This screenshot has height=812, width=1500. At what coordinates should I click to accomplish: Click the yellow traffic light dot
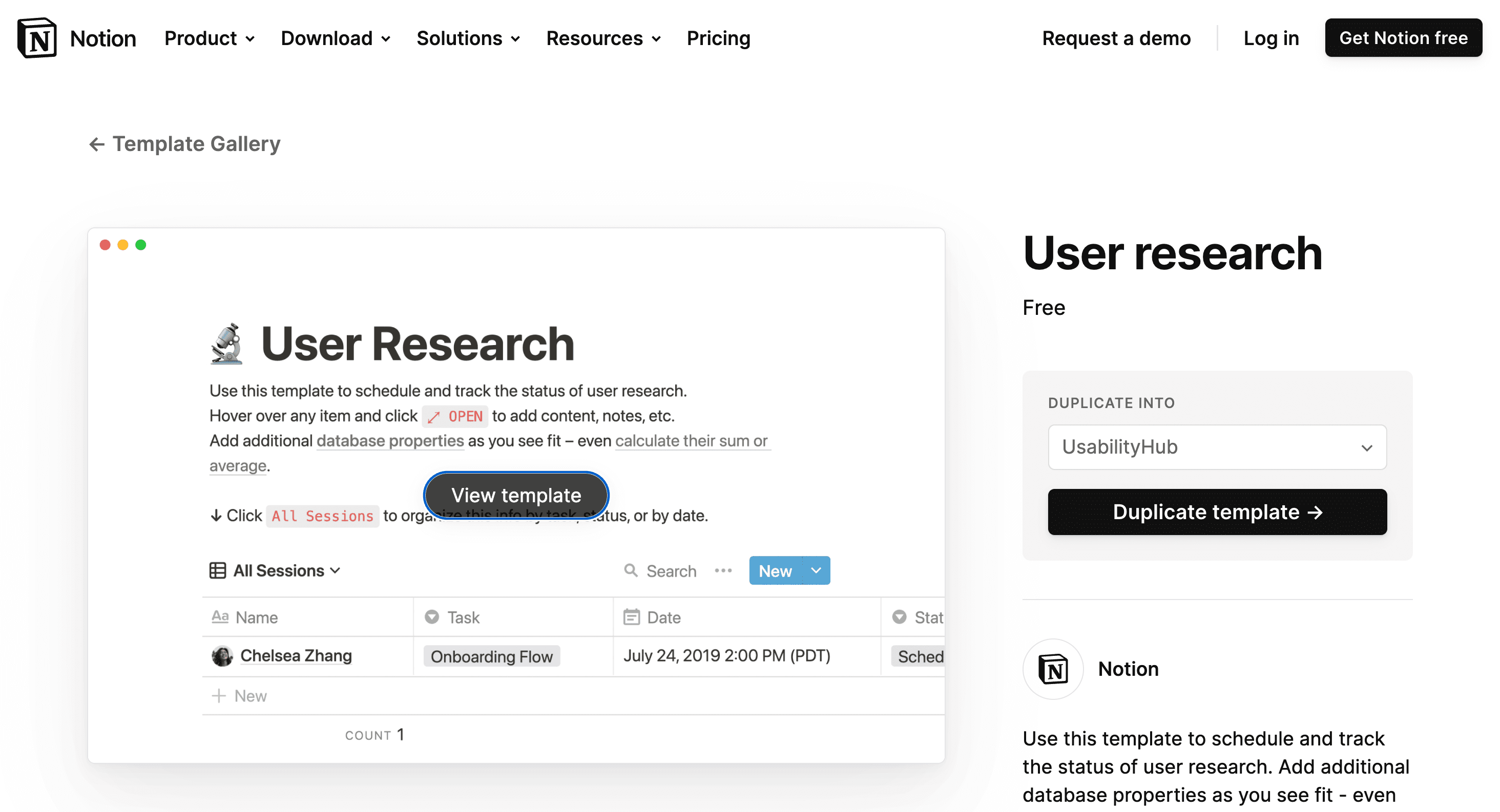[122, 245]
